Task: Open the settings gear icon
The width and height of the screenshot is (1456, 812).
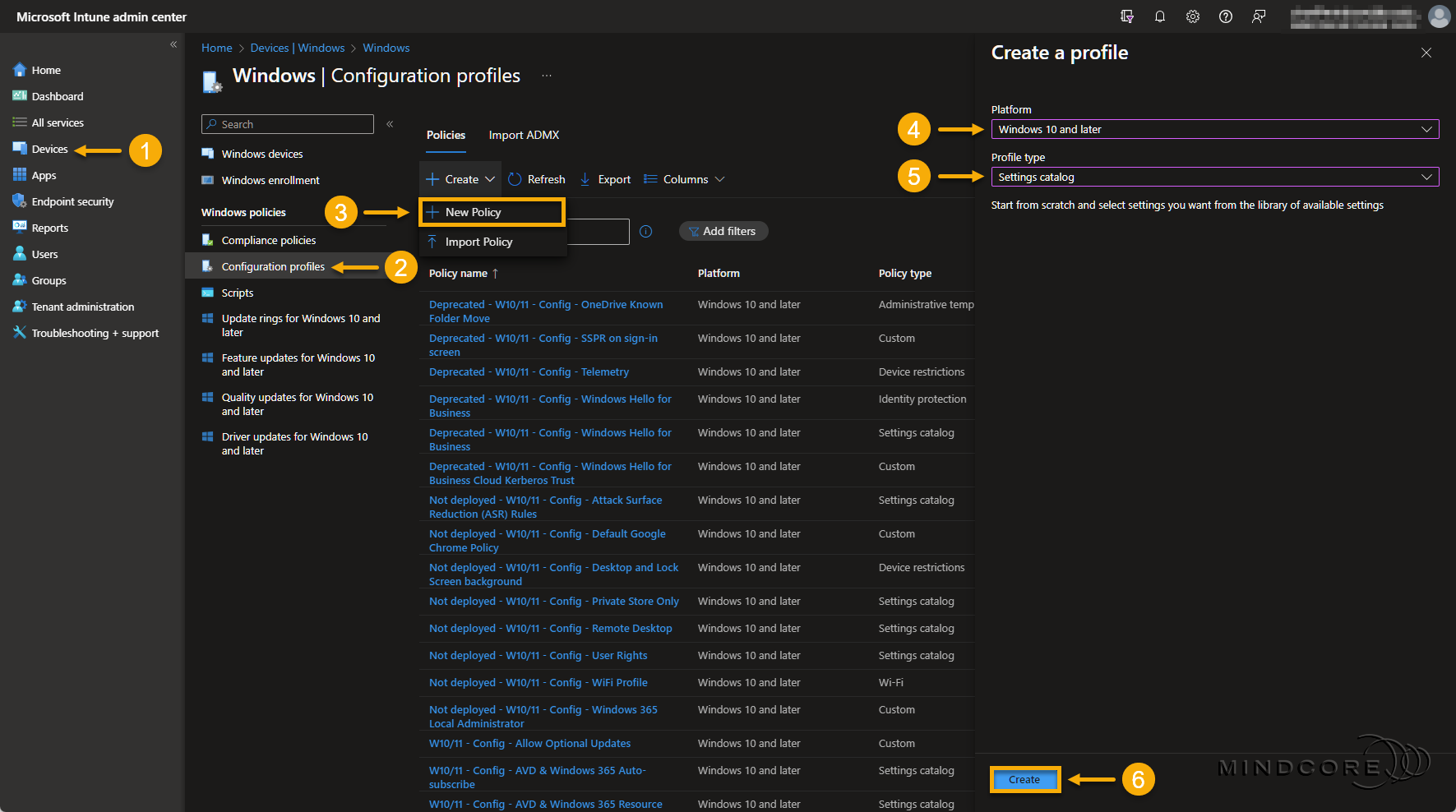Action: coord(1192,16)
